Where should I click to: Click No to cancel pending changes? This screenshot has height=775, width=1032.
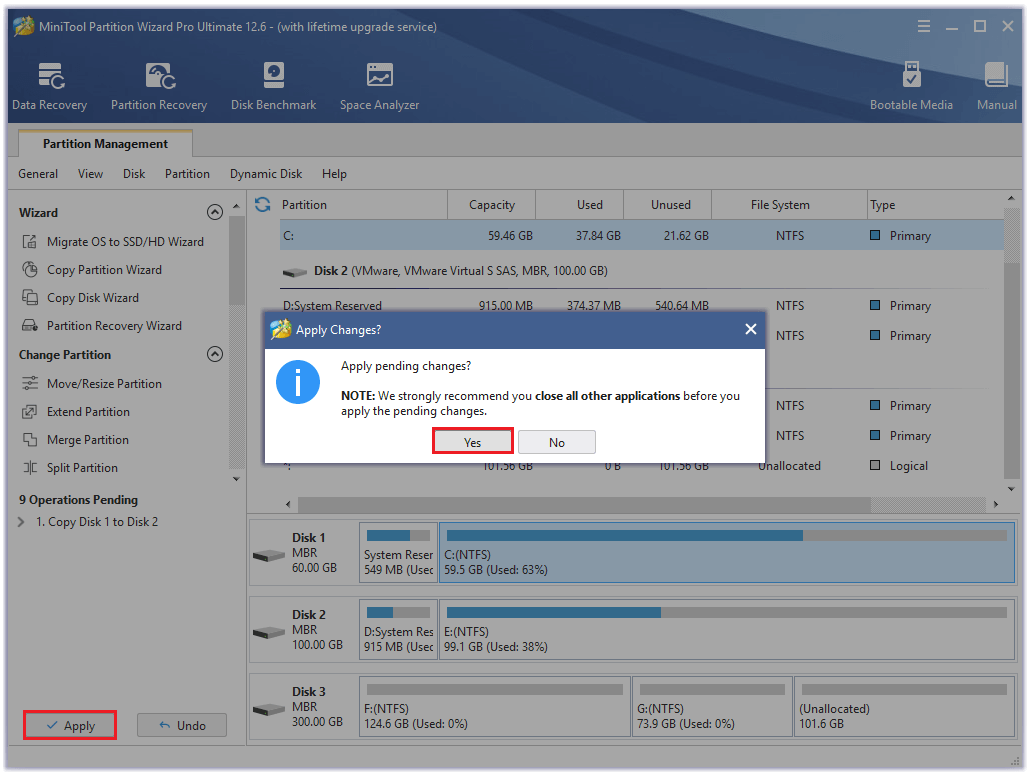pos(557,442)
